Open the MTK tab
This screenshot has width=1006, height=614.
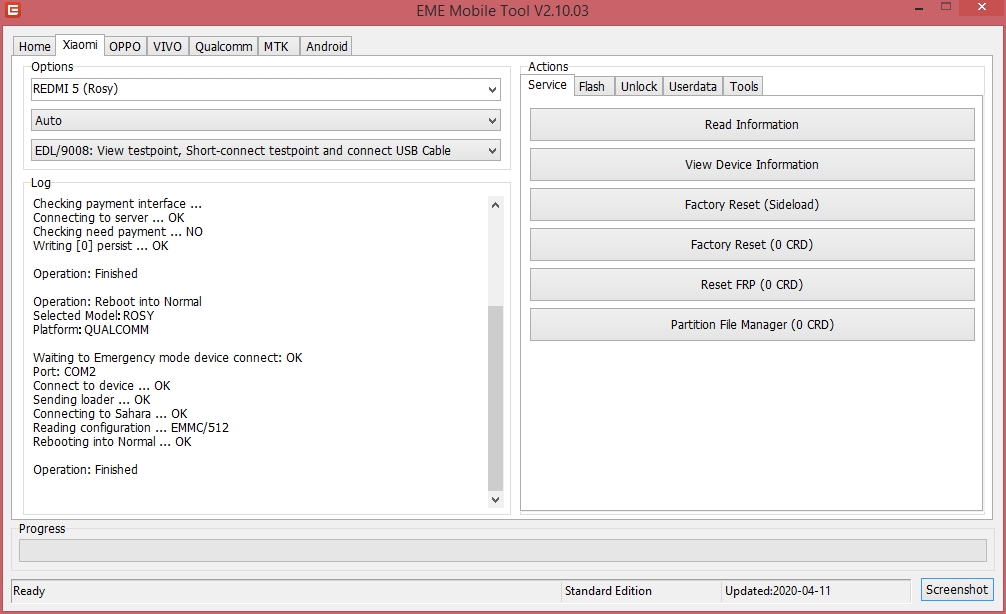tap(277, 46)
